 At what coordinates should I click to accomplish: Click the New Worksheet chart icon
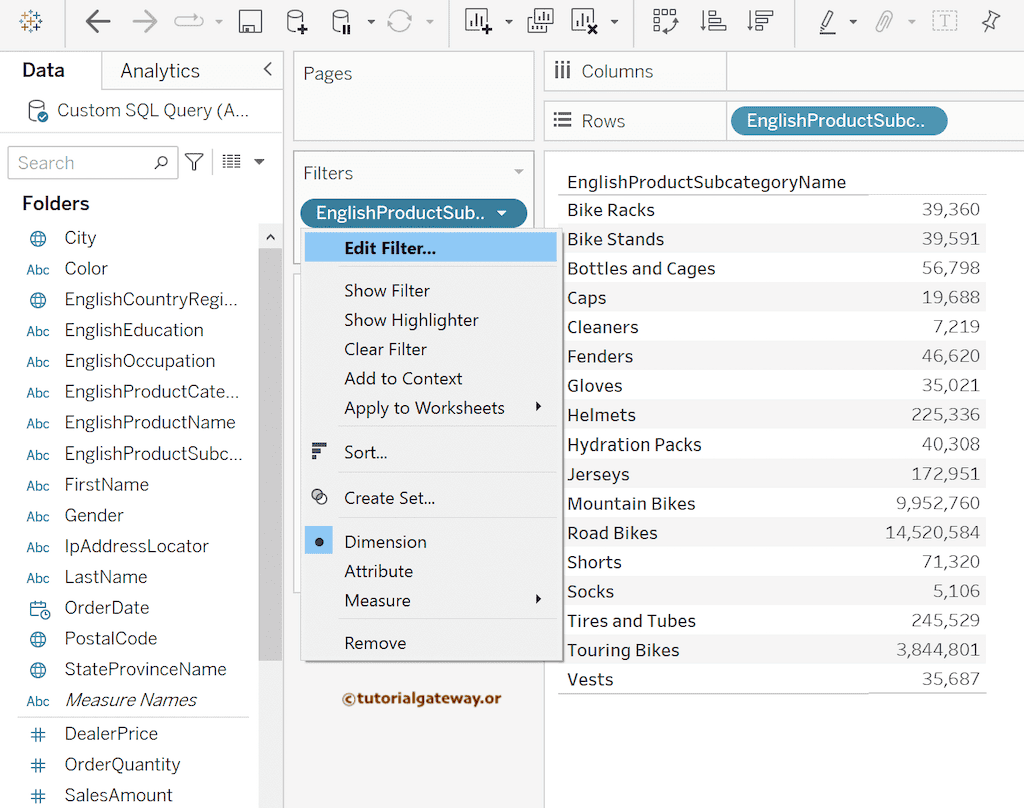[x=479, y=22]
